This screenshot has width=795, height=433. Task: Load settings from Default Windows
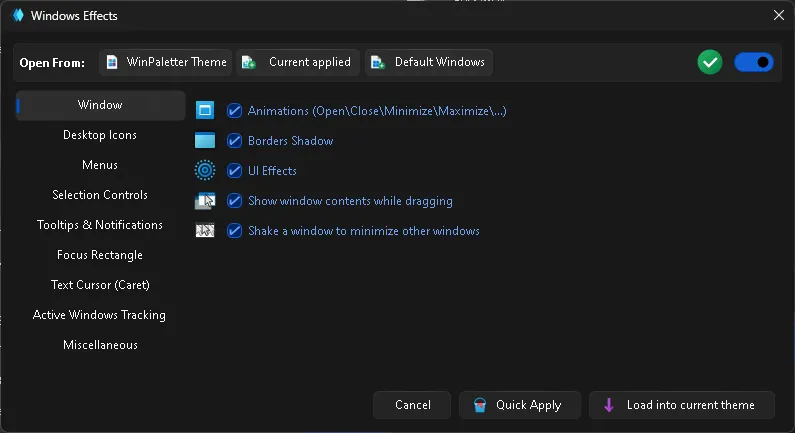point(428,62)
